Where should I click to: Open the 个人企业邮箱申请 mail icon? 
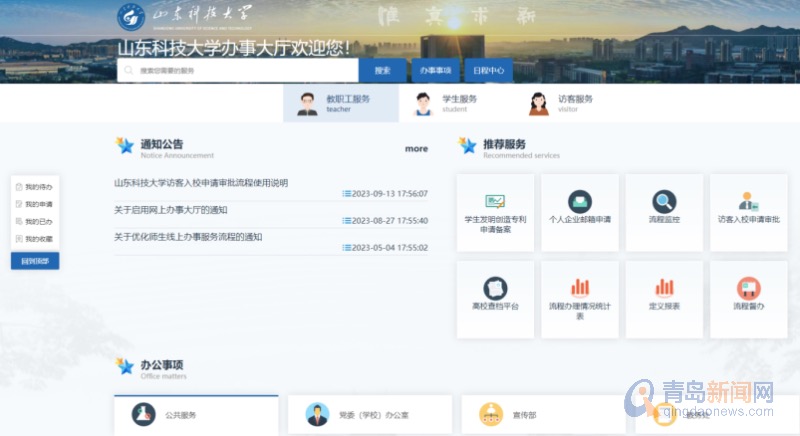pyautogui.click(x=580, y=202)
